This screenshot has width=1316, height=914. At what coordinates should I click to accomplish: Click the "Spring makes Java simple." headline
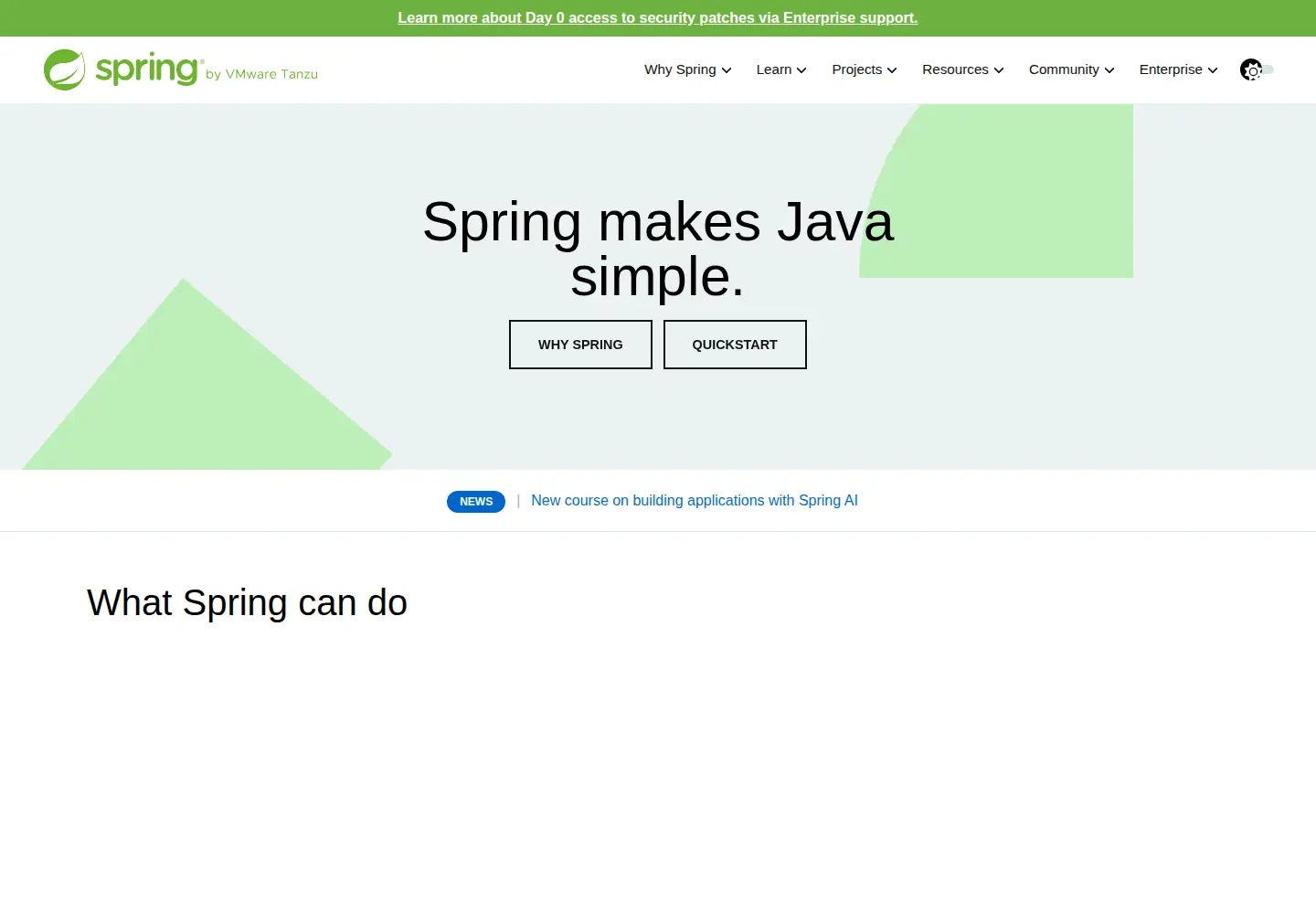click(x=658, y=249)
